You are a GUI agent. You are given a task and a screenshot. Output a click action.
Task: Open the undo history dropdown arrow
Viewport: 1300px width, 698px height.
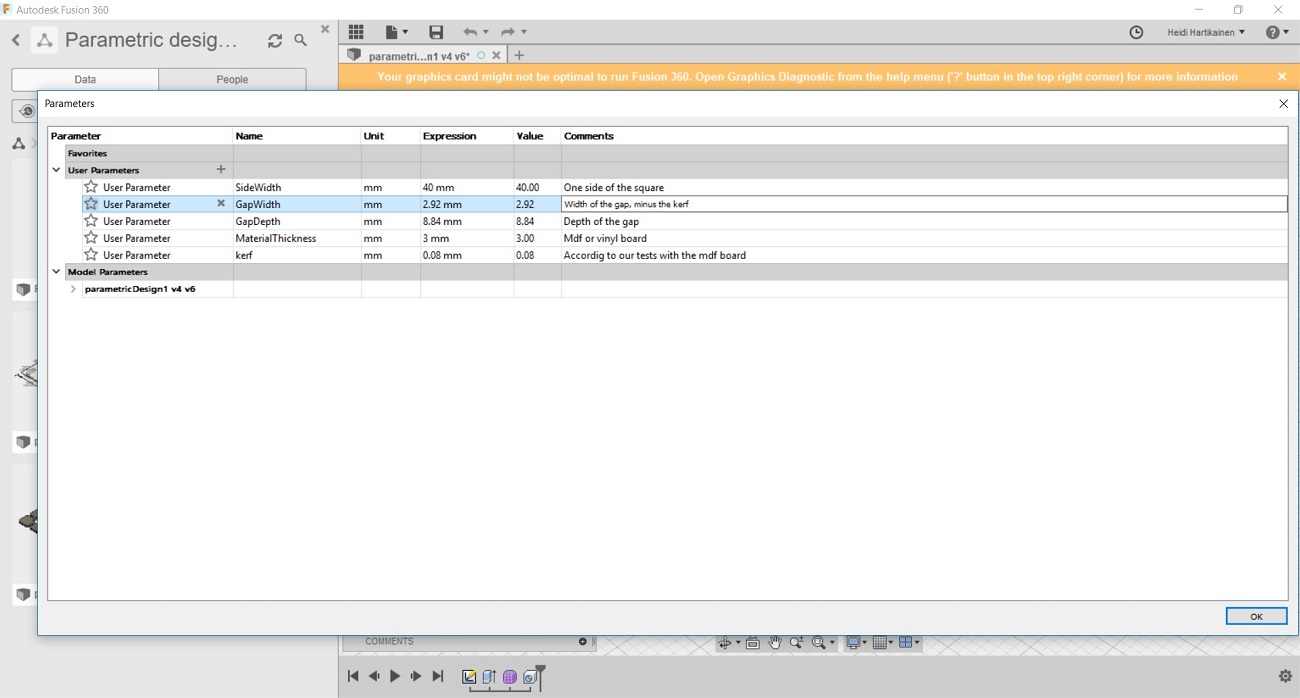(486, 32)
